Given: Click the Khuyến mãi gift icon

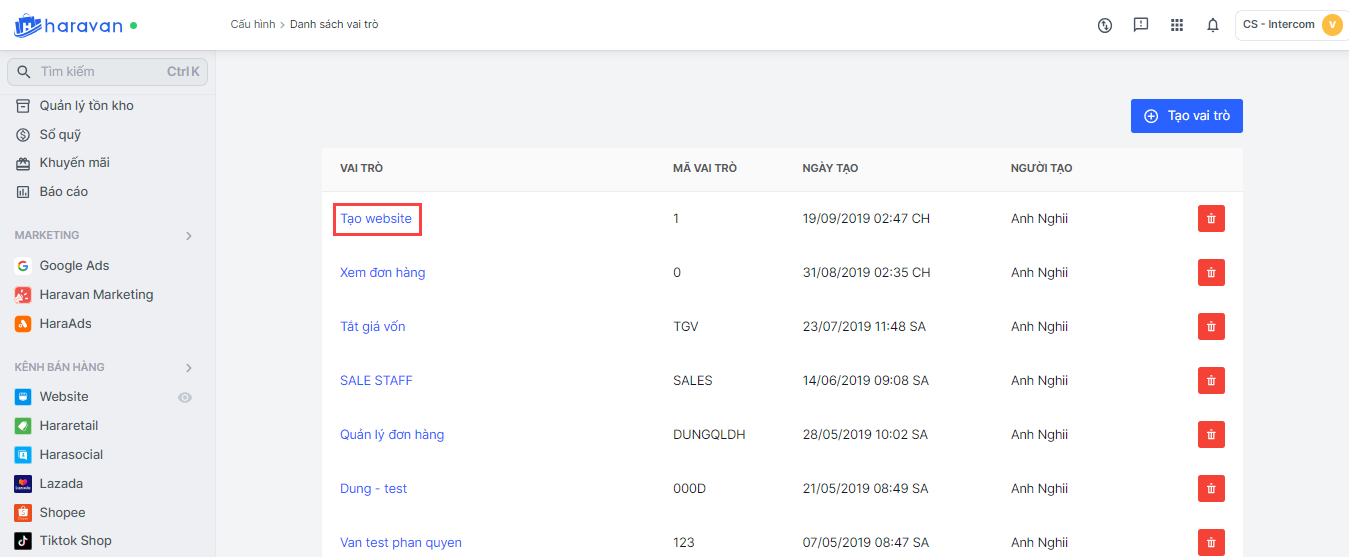Looking at the screenshot, I should pos(23,163).
